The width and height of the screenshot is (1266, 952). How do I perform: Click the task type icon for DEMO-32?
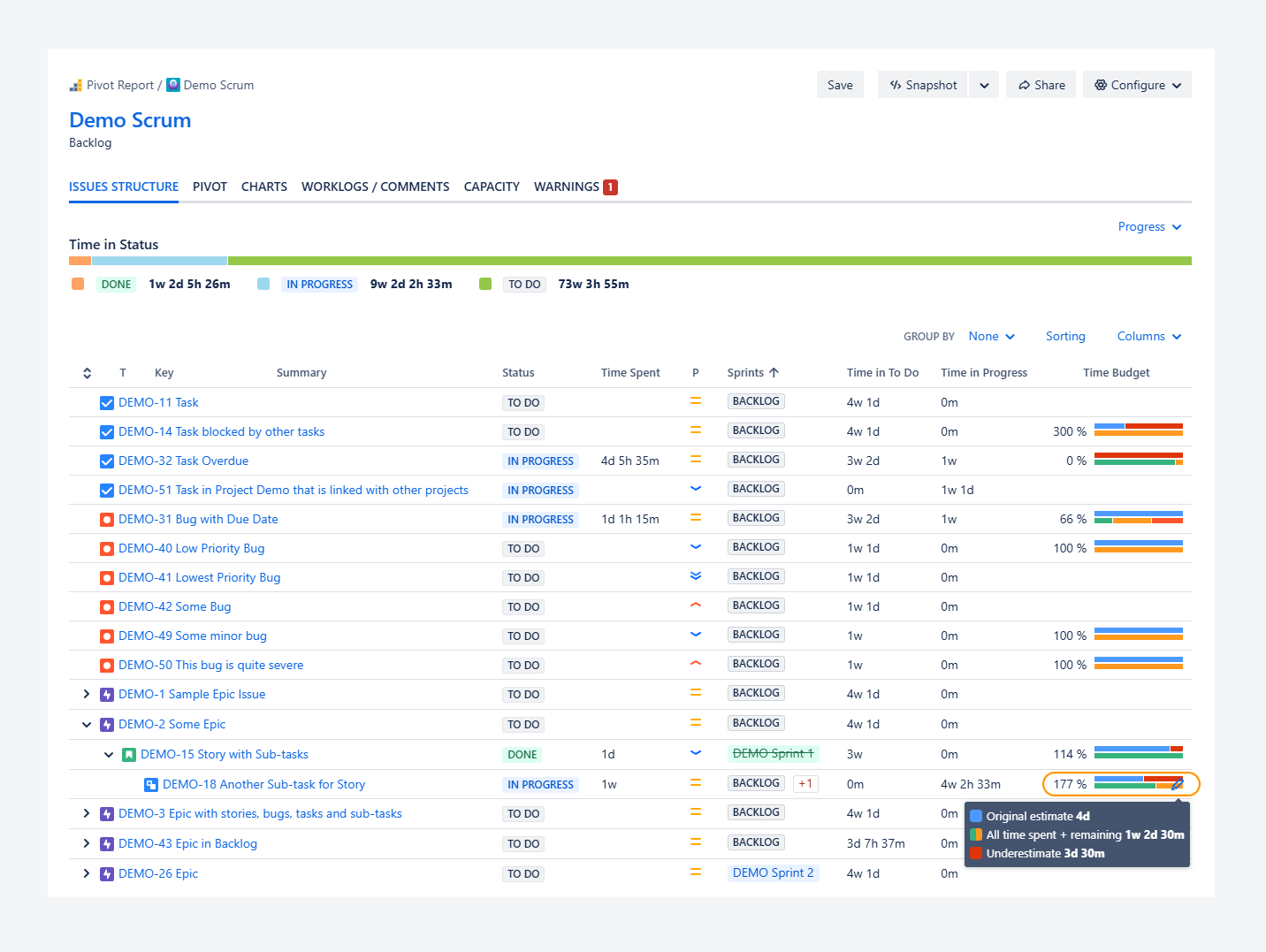tap(107, 461)
